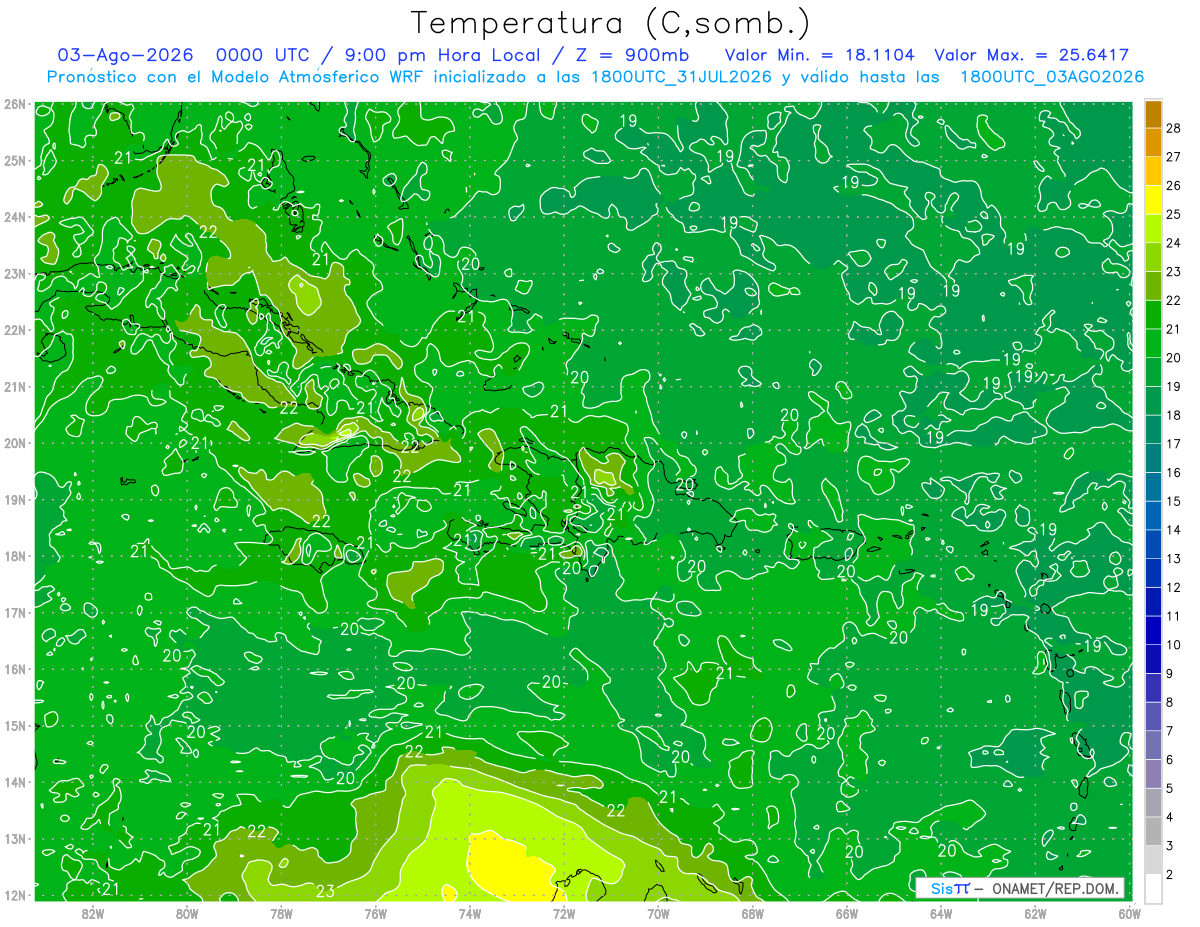
Task: Click the '66W' longitude axis label
Action: 846,913
